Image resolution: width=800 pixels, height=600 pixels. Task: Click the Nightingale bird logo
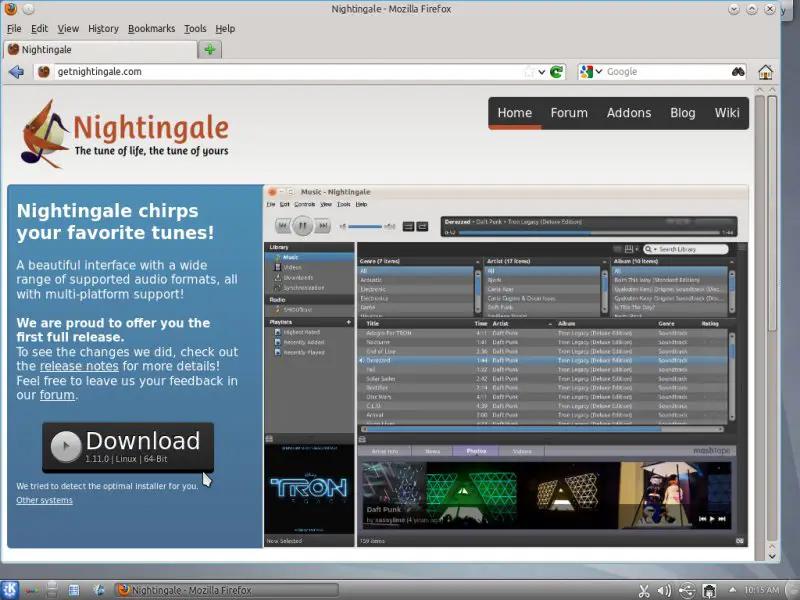43,134
